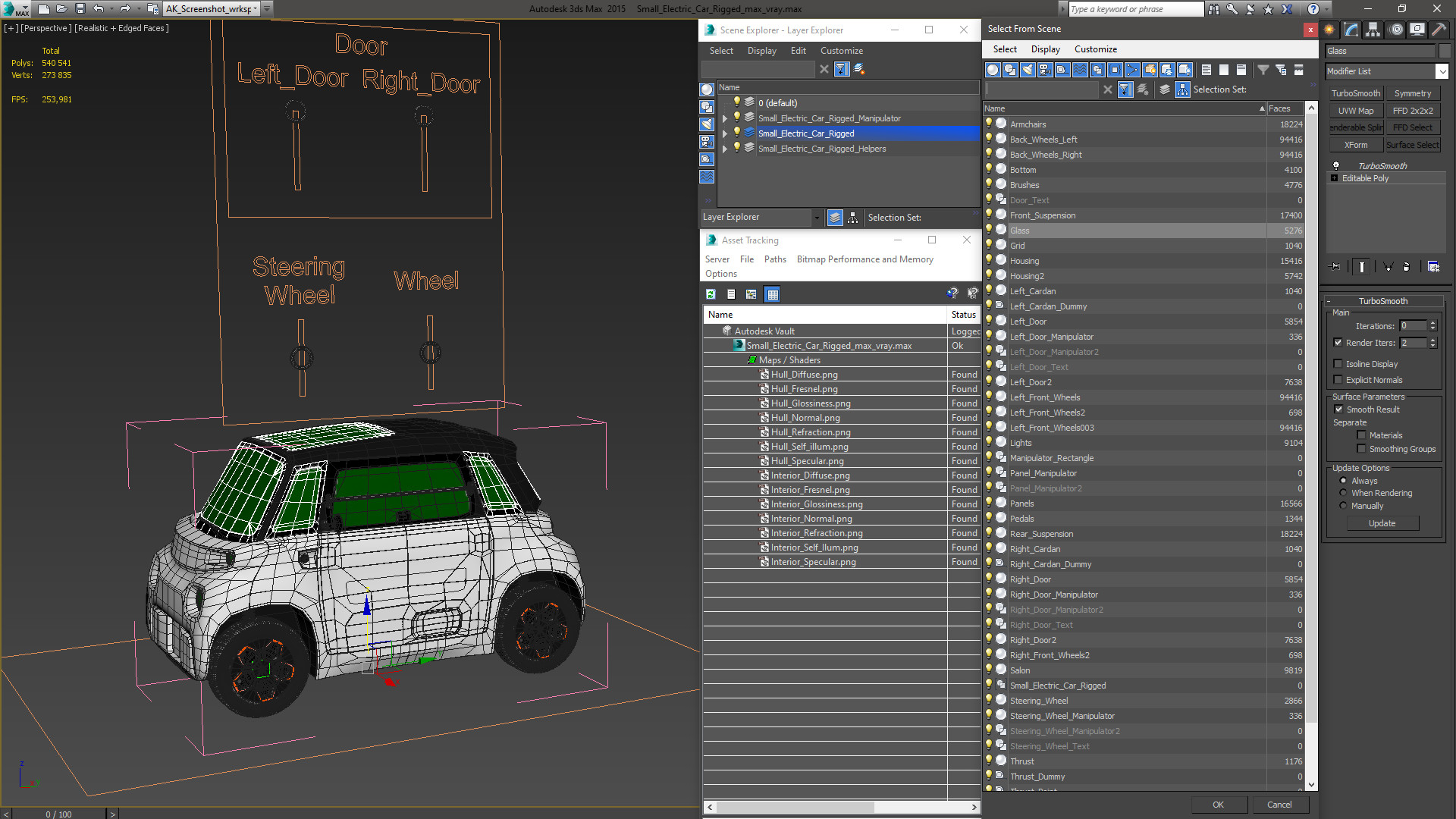Image resolution: width=1456 pixels, height=819 pixels.
Task: Open Paths menu in Asset Tracking
Action: [x=775, y=259]
